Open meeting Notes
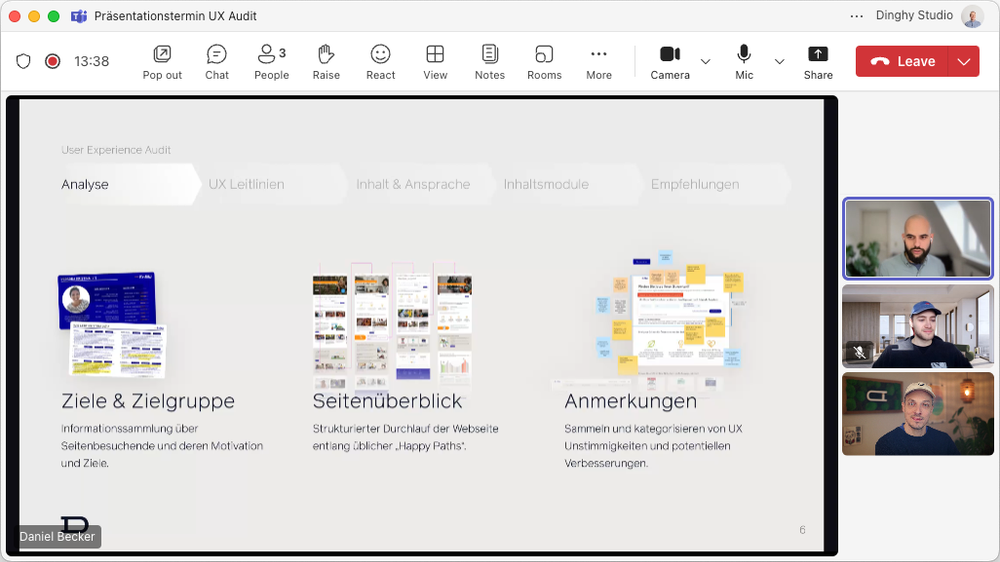This screenshot has width=1000, height=562. (490, 62)
